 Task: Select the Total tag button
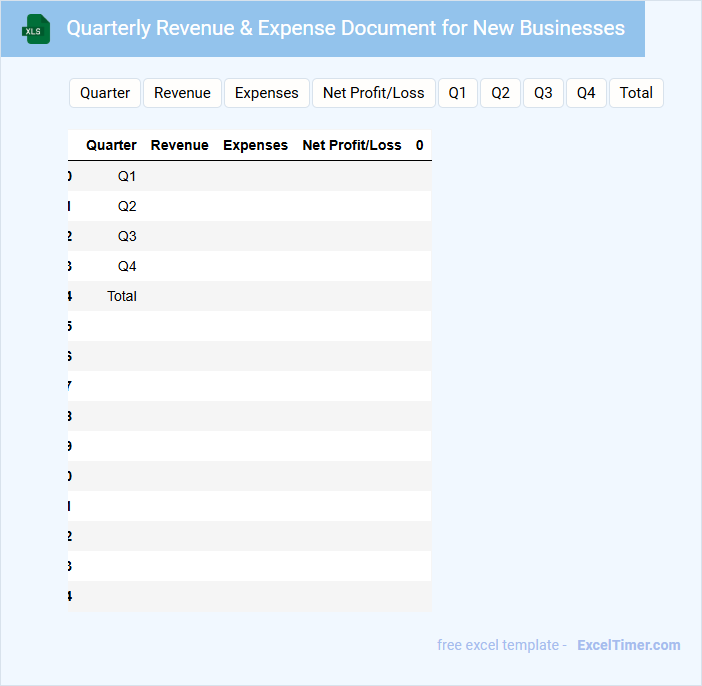click(636, 93)
